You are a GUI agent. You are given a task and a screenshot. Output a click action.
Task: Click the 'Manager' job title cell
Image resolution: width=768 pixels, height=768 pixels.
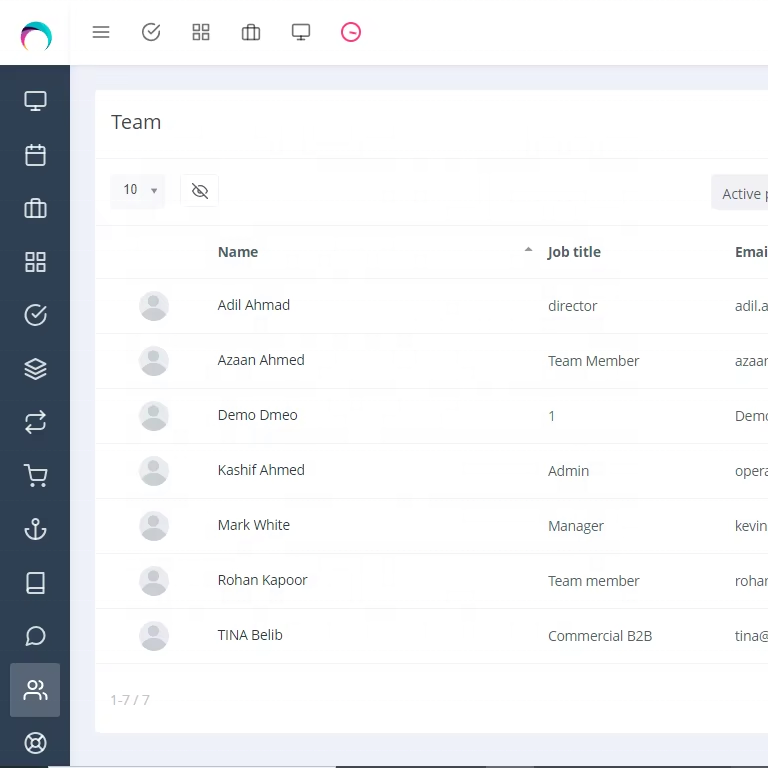pos(576,526)
